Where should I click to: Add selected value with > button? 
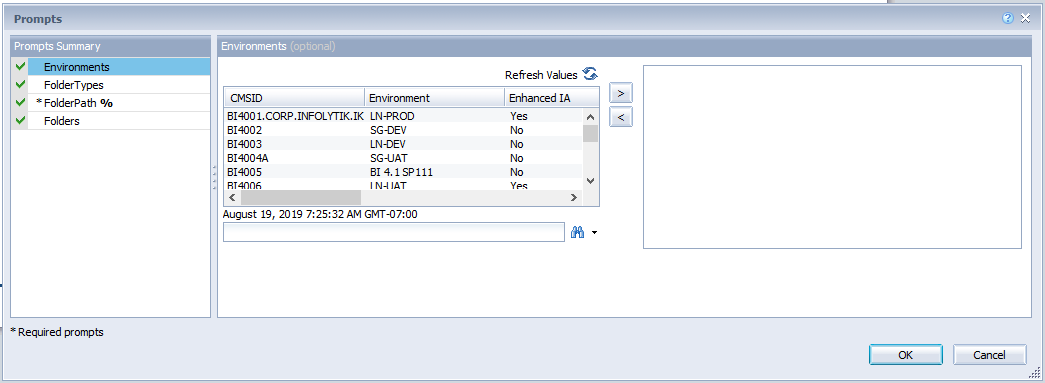coord(620,93)
